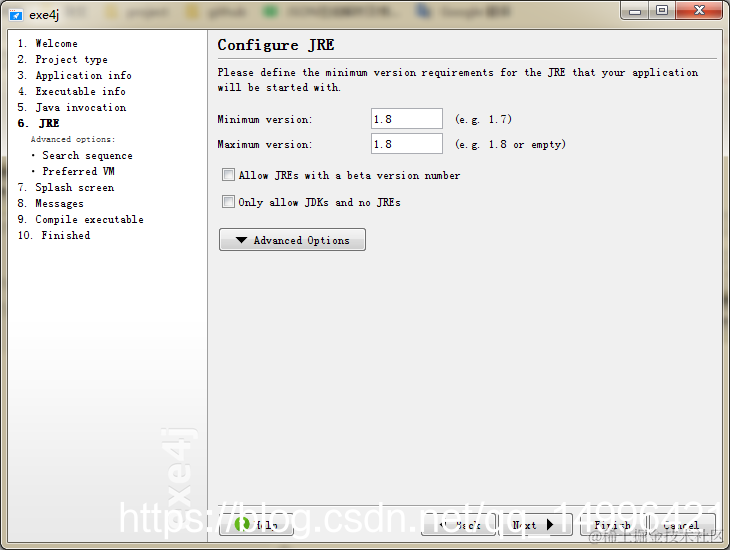Click the '(e.g. 1.7)' hint text
The width and height of the screenshot is (730, 550).
coord(484,119)
